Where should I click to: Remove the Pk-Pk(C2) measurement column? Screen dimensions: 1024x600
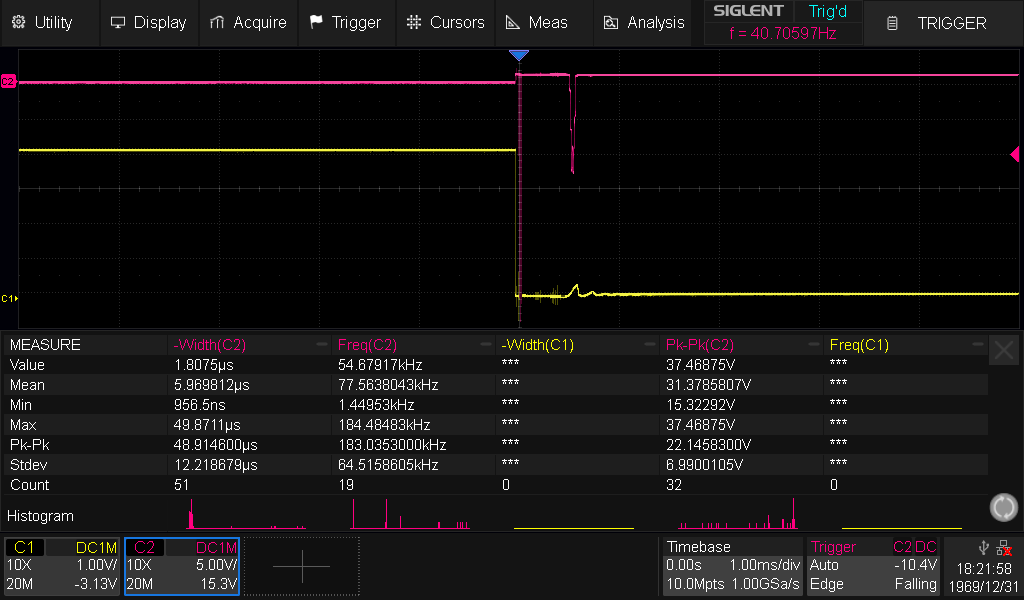[812, 345]
